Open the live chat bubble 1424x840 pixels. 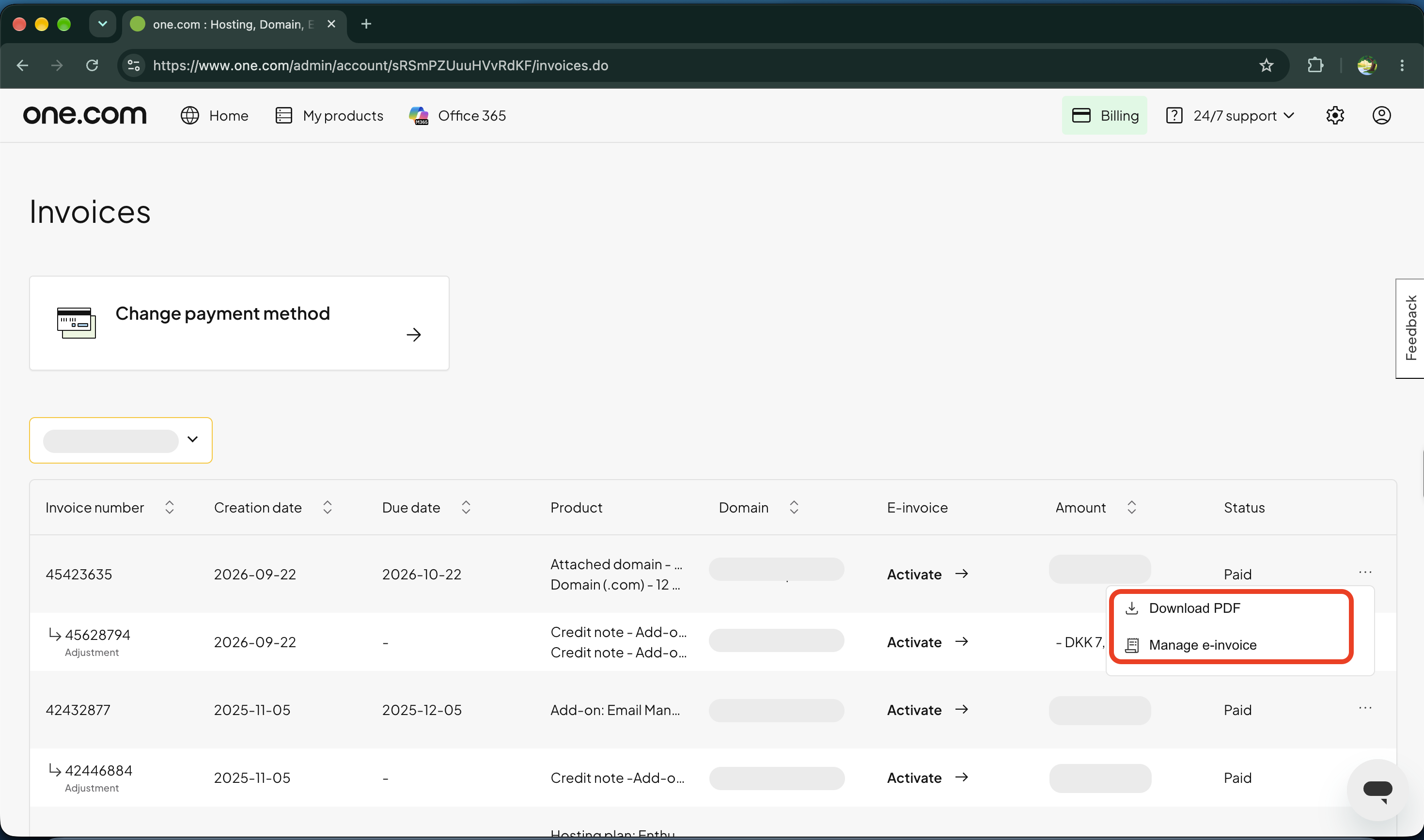pos(1377,789)
